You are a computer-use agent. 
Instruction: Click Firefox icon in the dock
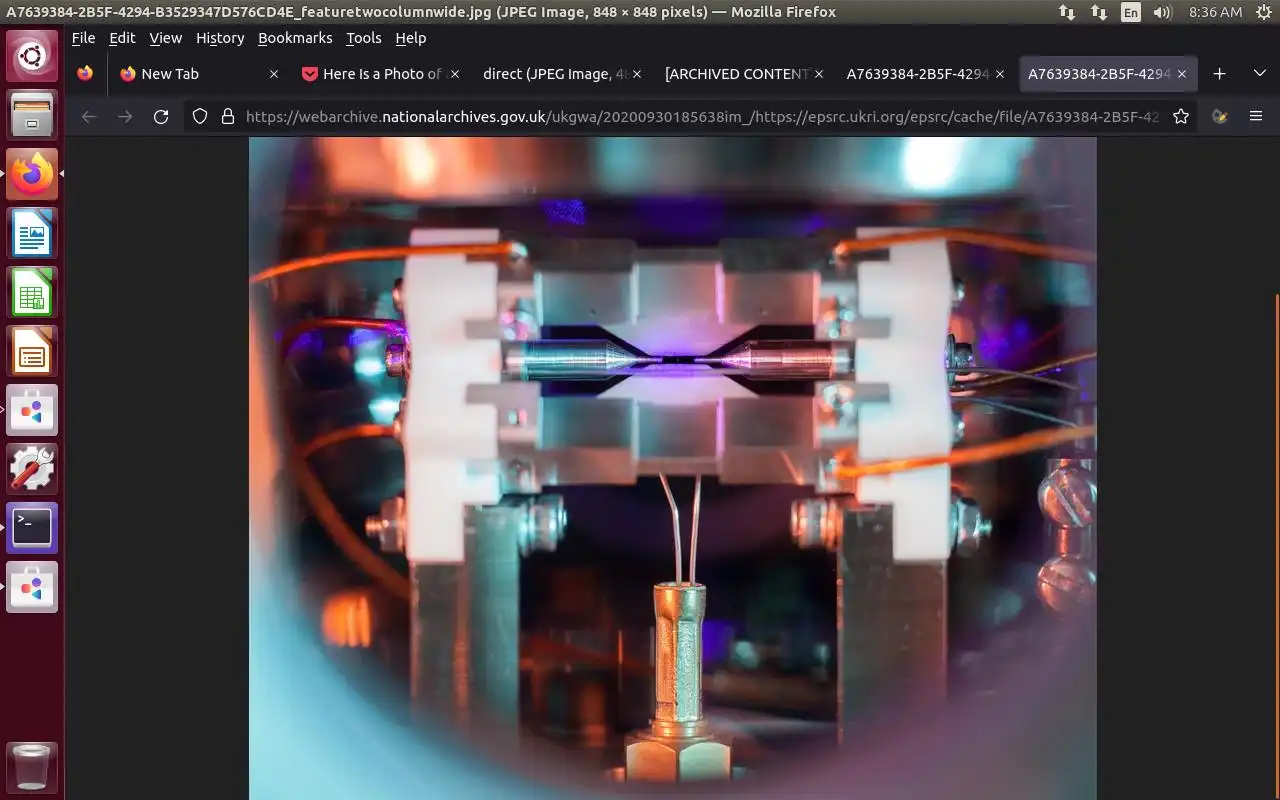pyautogui.click(x=32, y=174)
